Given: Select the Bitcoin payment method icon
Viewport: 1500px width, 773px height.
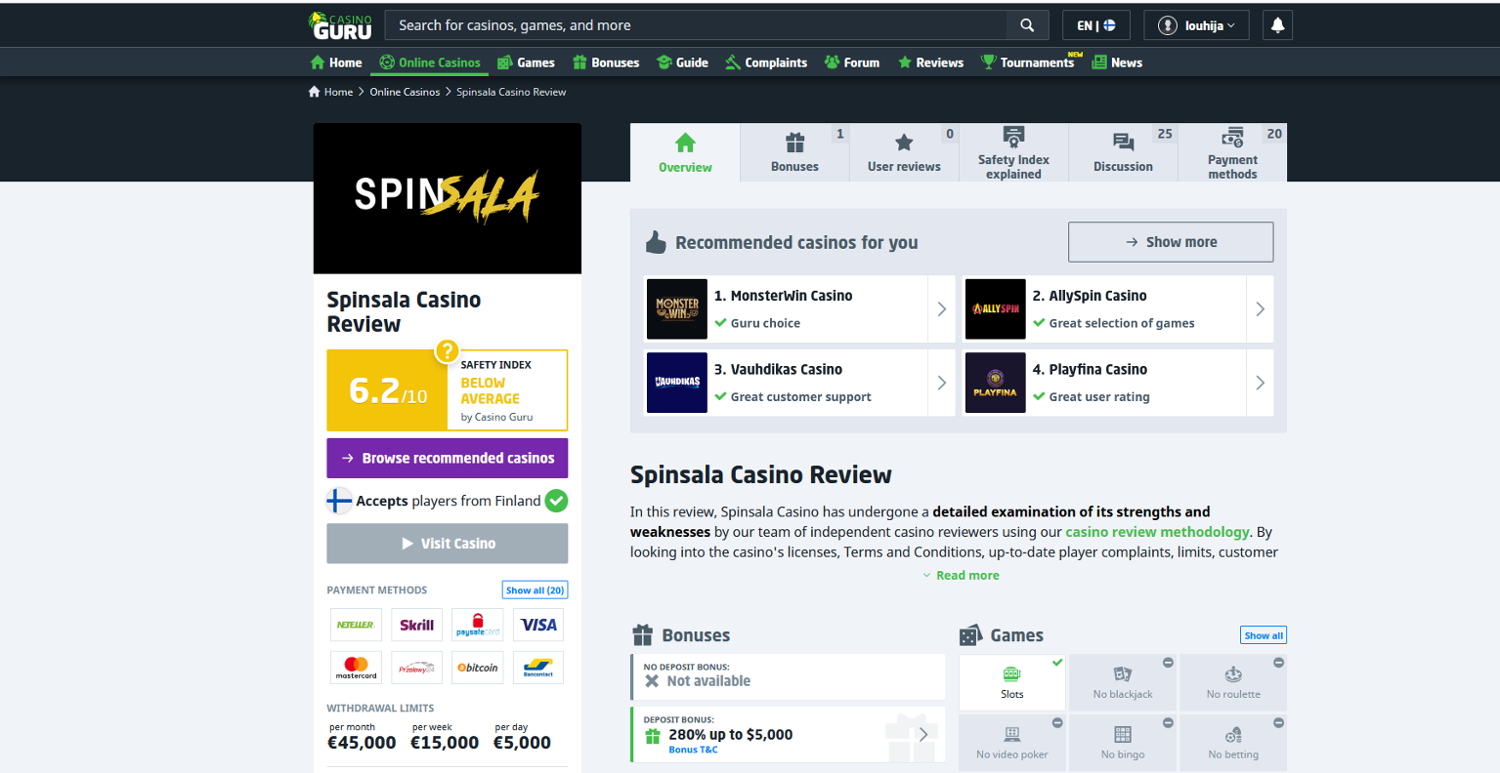Looking at the screenshot, I should click(x=477, y=668).
